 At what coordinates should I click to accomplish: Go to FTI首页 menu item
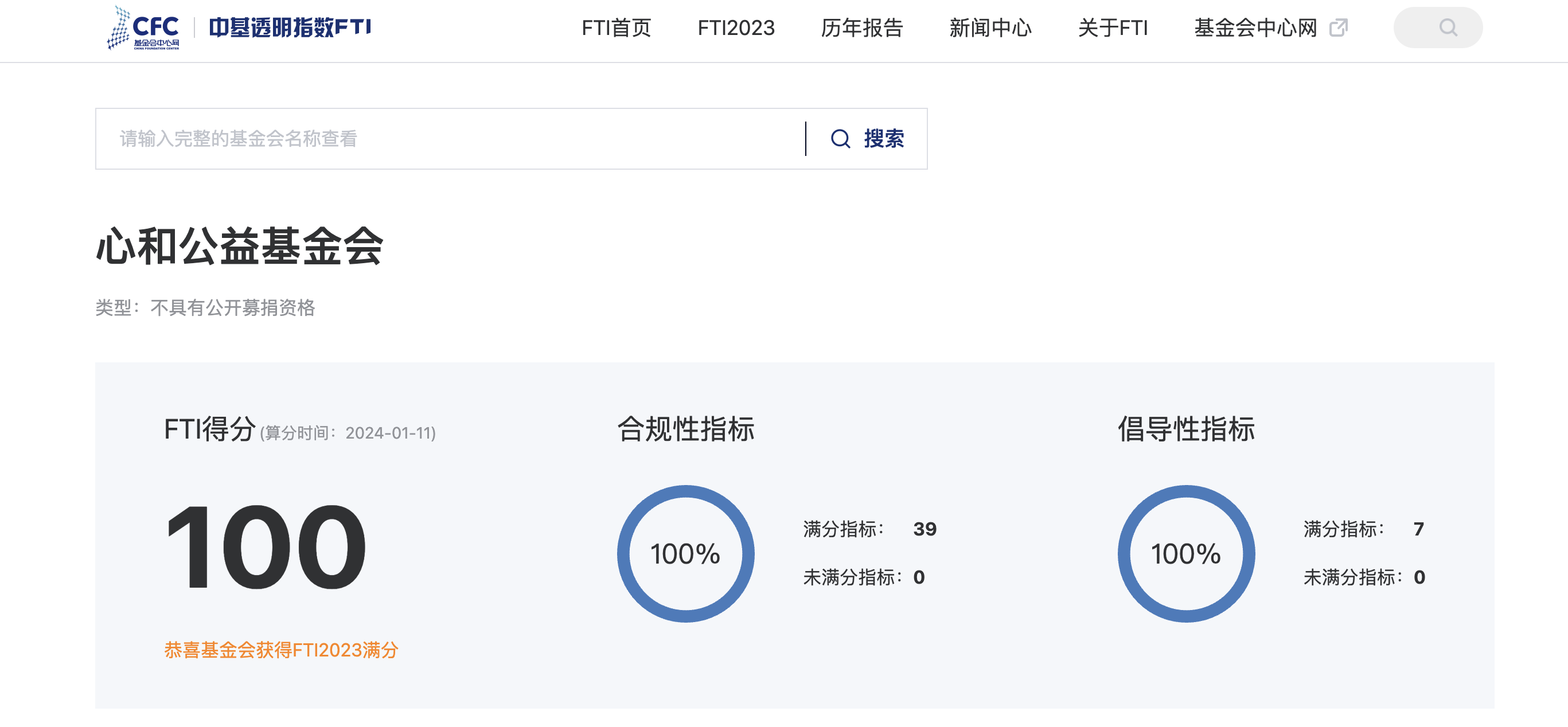tap(616, 28)
